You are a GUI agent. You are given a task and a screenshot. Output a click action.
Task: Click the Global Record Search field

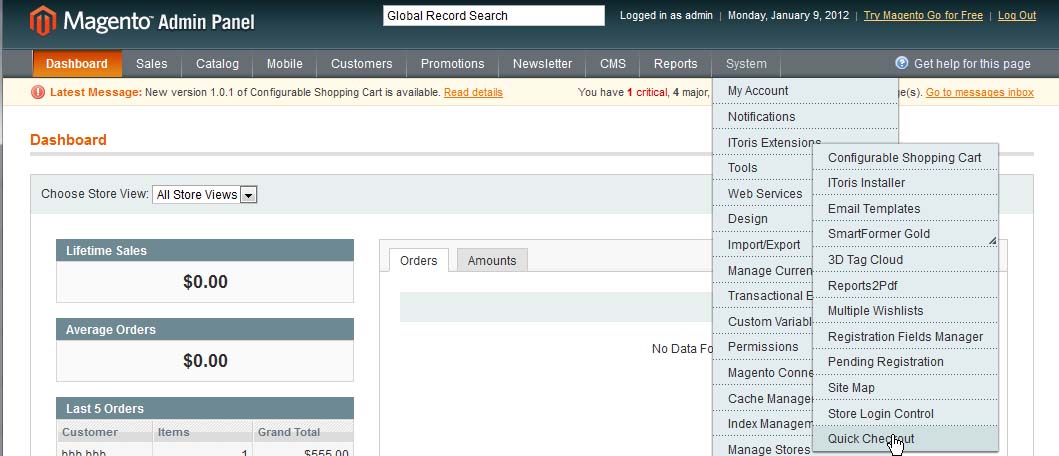[494, 16]
